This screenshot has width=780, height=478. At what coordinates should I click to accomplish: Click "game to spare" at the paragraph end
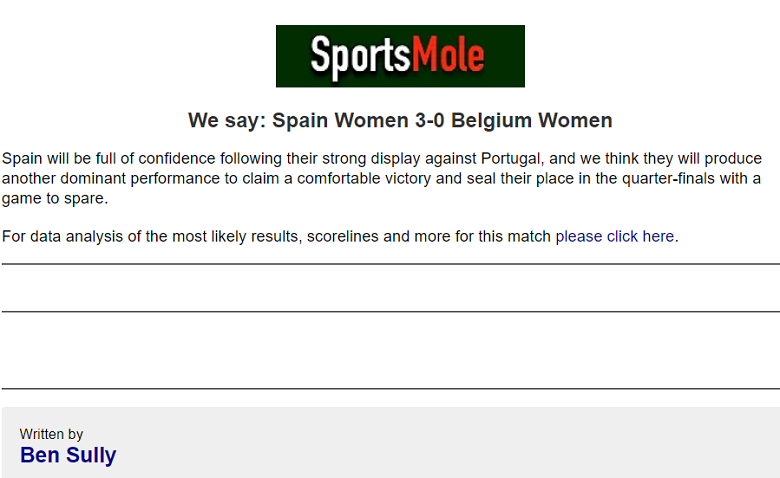coord(55,198)
